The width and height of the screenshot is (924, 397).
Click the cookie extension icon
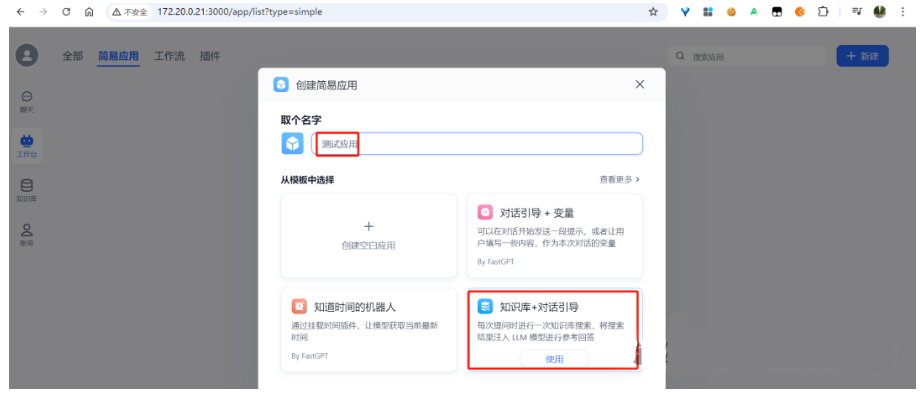(x=731, y=12)
